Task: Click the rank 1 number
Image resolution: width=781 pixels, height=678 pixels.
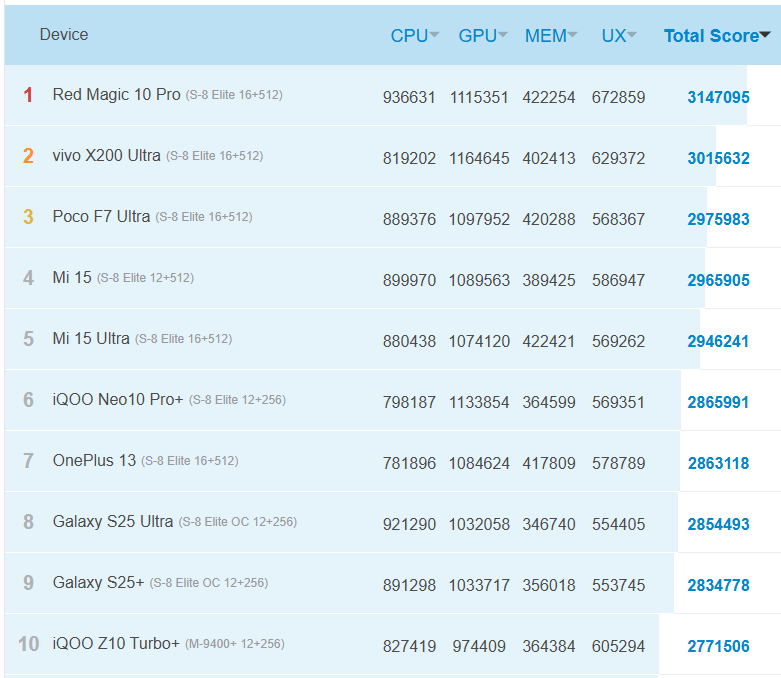Action: (28, 95)
